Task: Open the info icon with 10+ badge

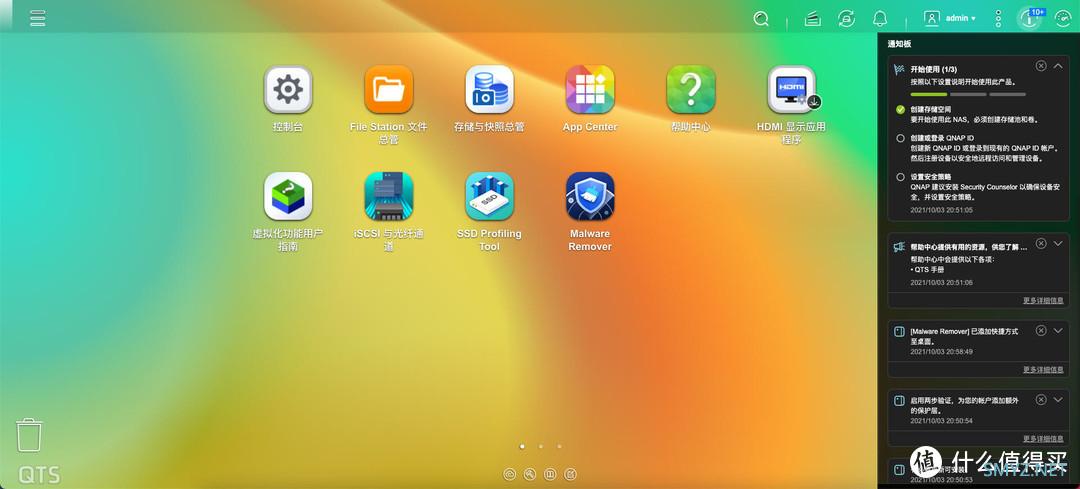Action: [x=1030, y=19]
